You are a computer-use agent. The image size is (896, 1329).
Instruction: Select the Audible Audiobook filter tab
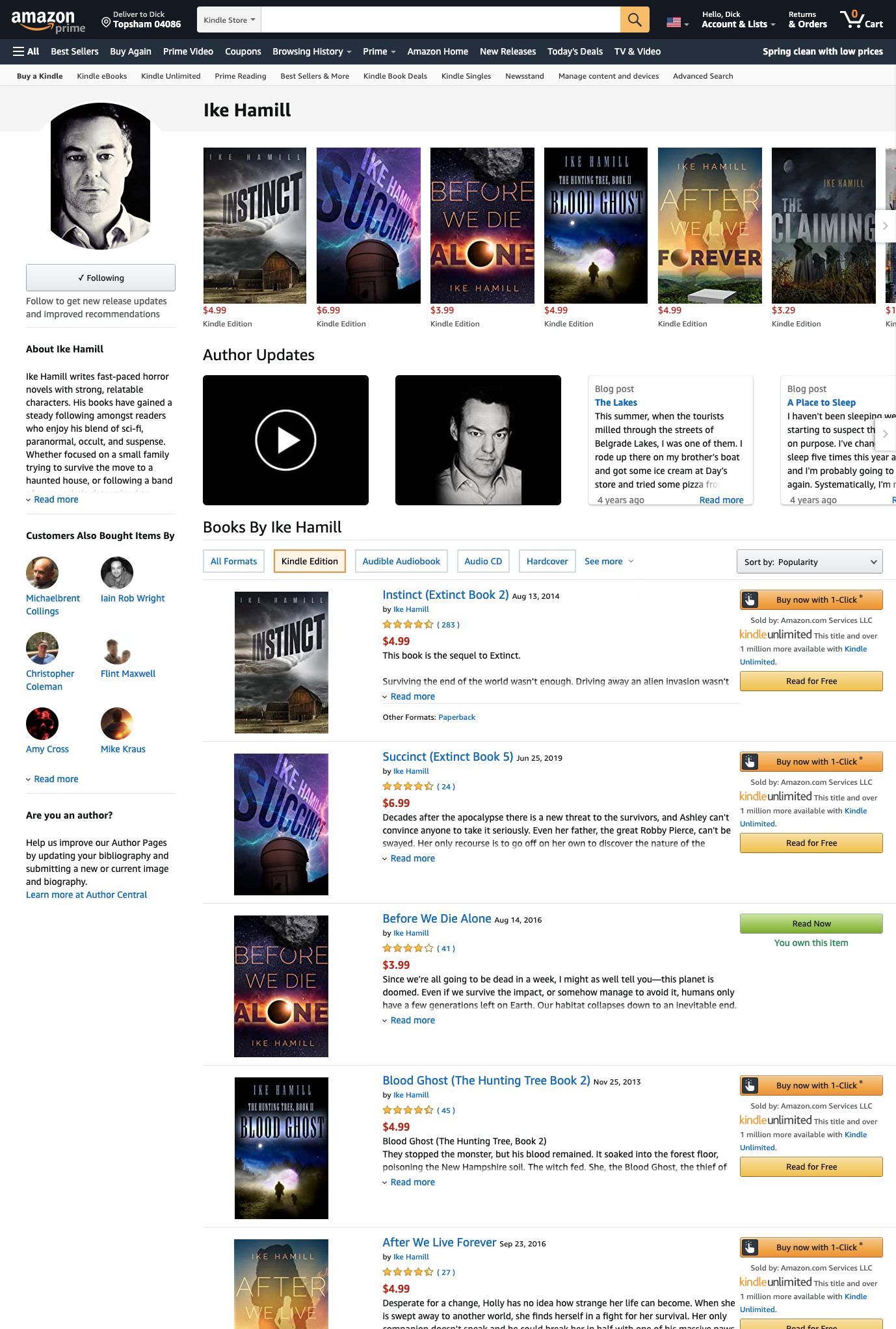pos(401,561)
